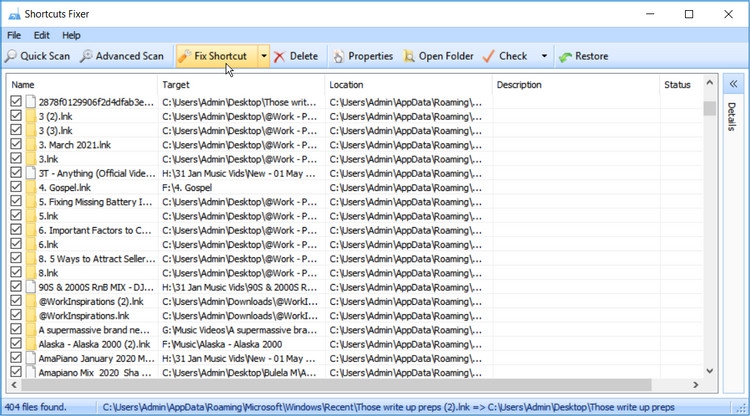Open the File menu
This screenshot has width=750, height=416.
pyautogui.click(x=14, y=35)
